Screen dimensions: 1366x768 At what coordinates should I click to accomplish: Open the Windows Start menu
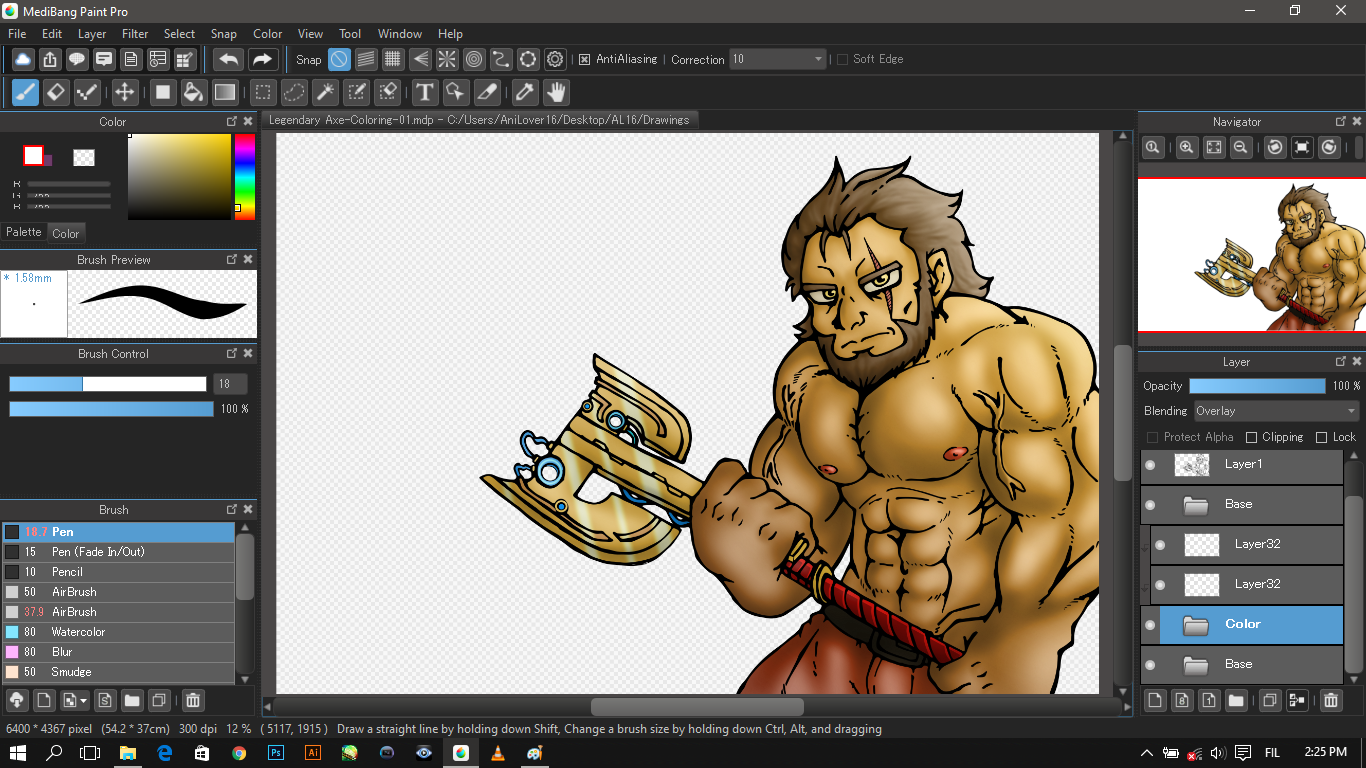click(18, 753)
